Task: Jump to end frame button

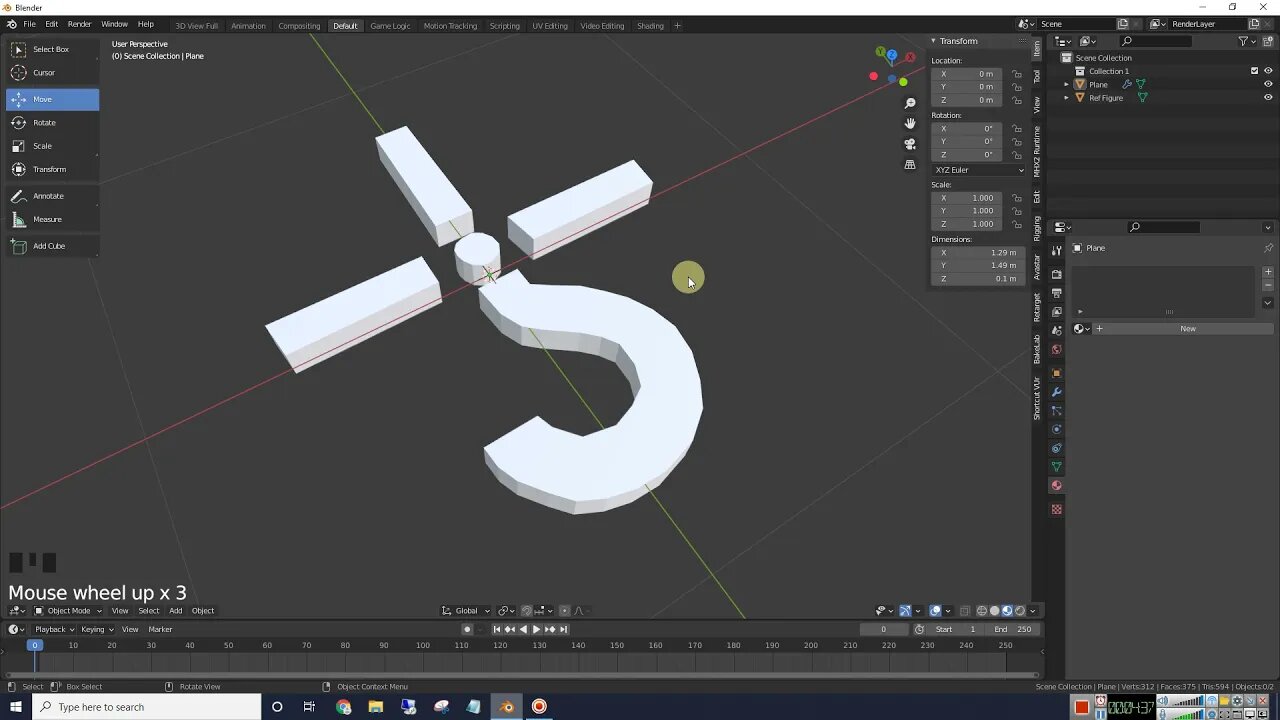Action: (x=563, y=629)
